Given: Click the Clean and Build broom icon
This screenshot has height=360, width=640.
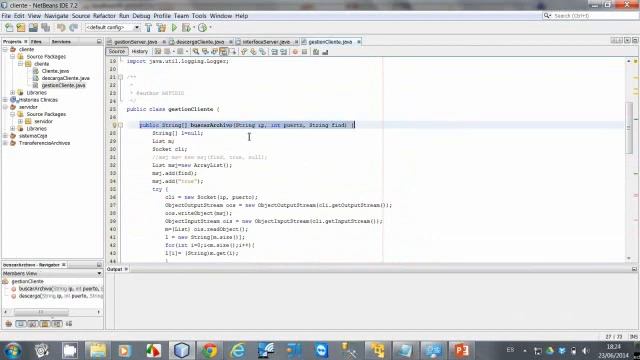Looking at the screenshot, I should (161, 28).
